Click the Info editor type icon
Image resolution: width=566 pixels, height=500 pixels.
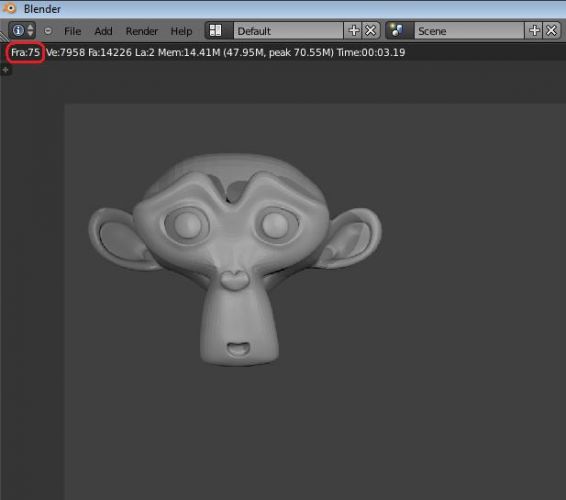tap(18, 30)
